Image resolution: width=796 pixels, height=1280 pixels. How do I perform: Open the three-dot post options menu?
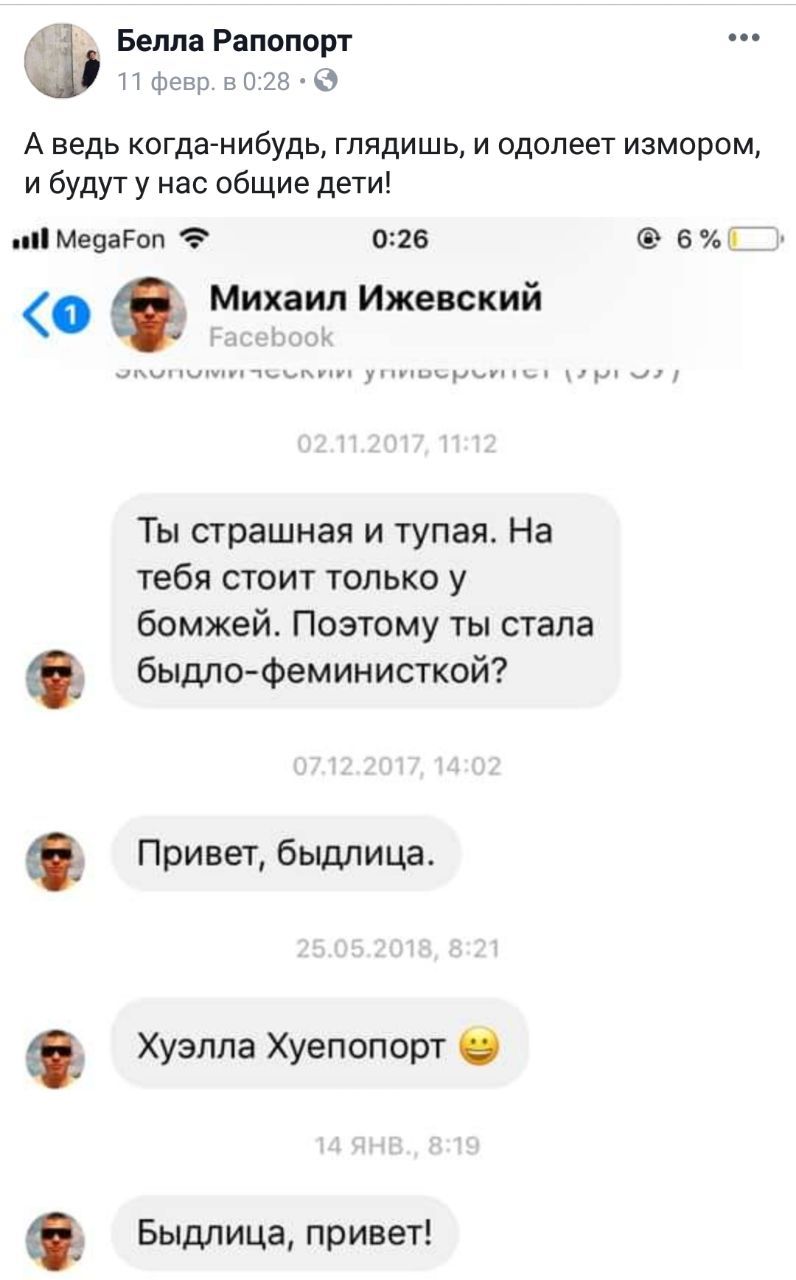pyautogui.click(x=744, y=38)
